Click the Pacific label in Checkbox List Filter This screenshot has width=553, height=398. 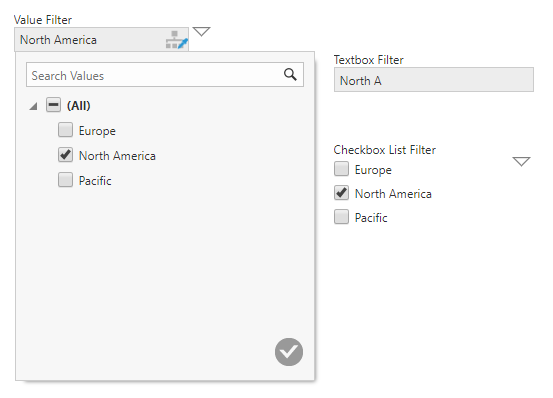click(371, 218)
